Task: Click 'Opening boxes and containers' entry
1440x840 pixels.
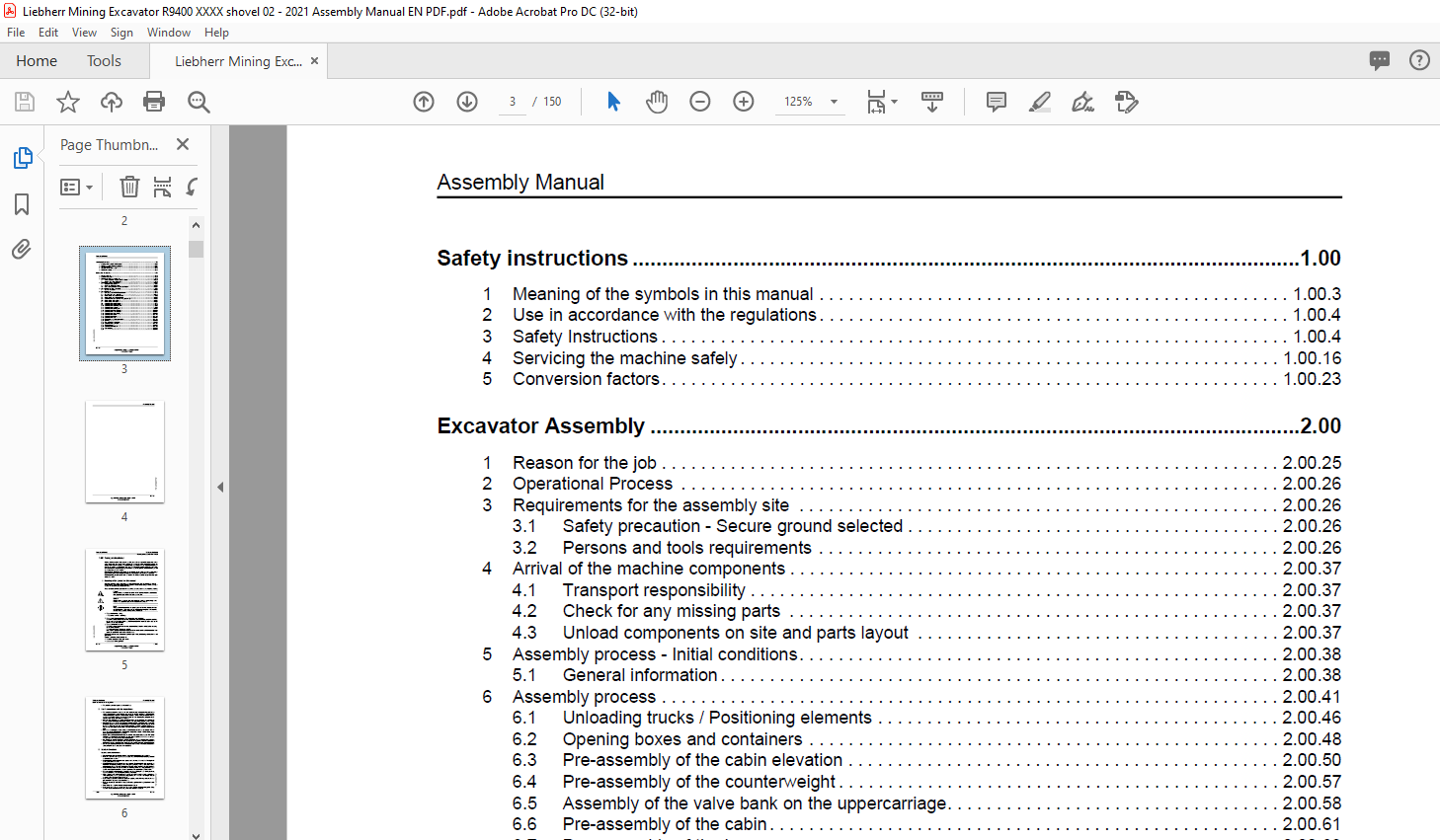Action: (x=682, y=739)
